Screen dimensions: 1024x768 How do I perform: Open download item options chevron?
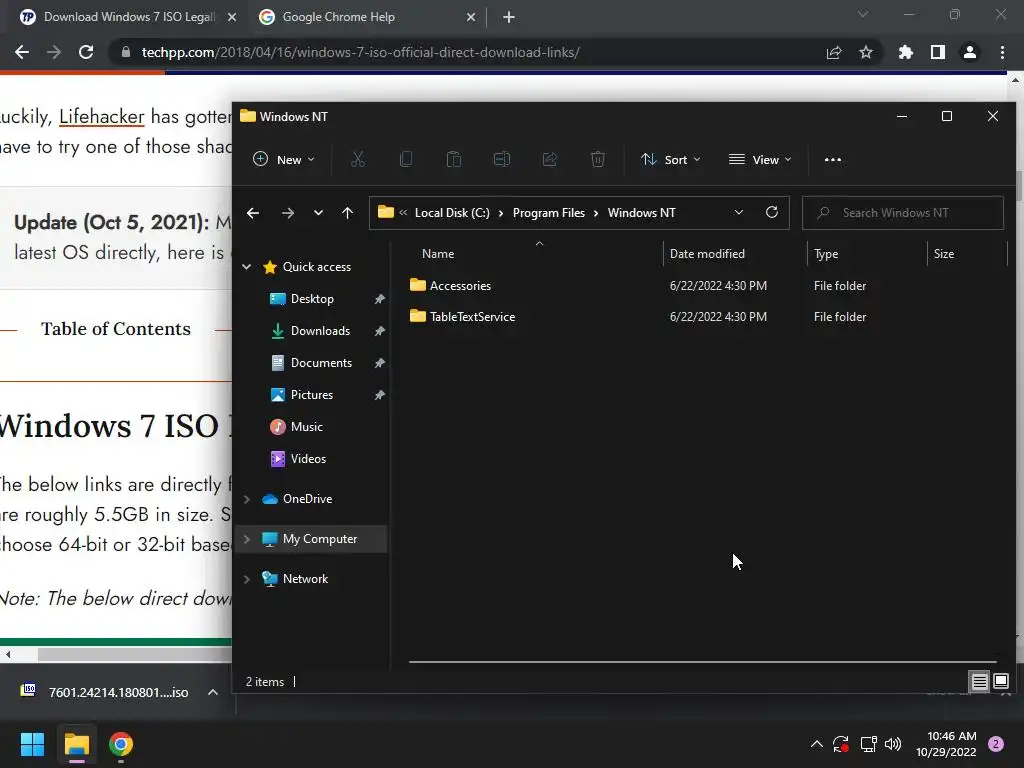point(213,692)
